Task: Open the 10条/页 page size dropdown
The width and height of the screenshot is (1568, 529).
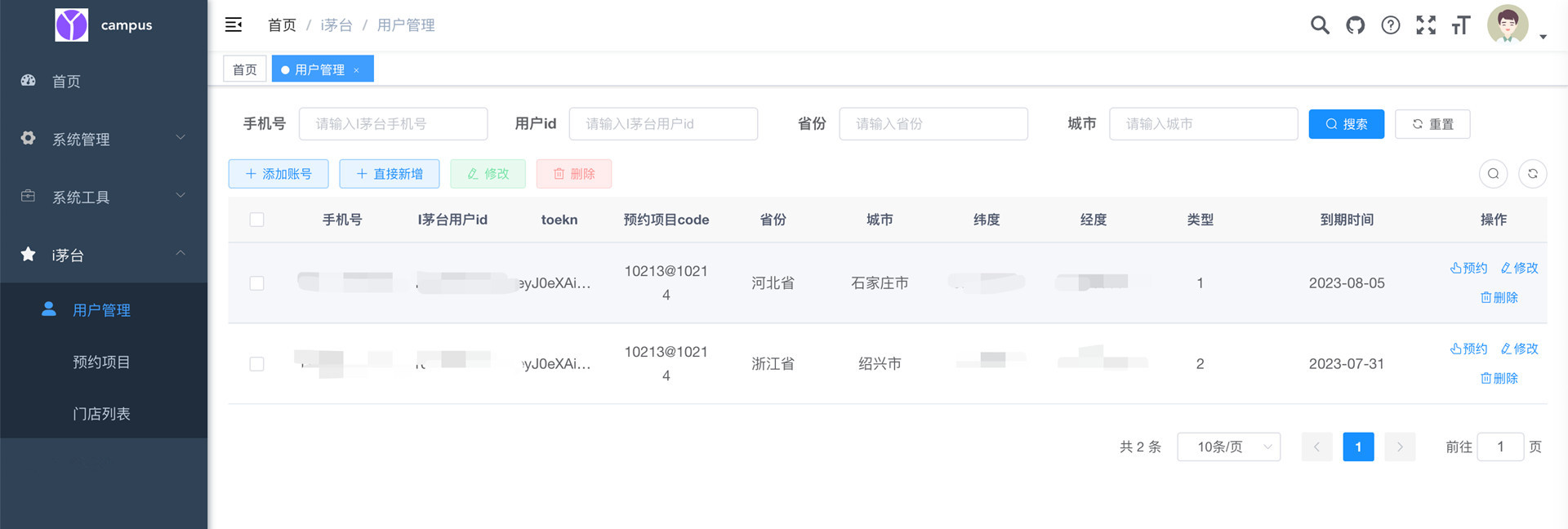Action: pos(1228,447)
